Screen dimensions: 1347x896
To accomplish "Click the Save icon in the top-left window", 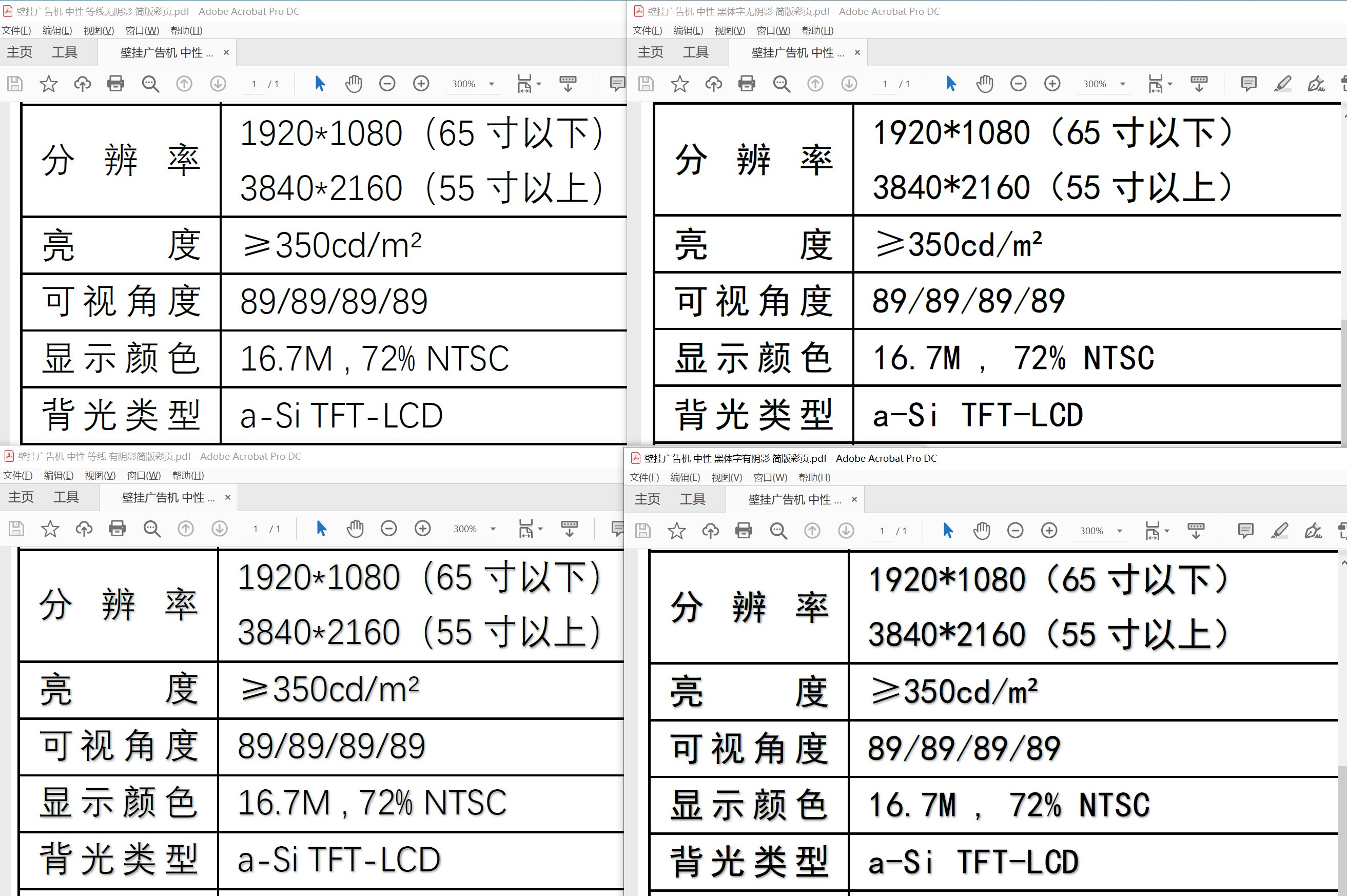I will tap(15, 84).
